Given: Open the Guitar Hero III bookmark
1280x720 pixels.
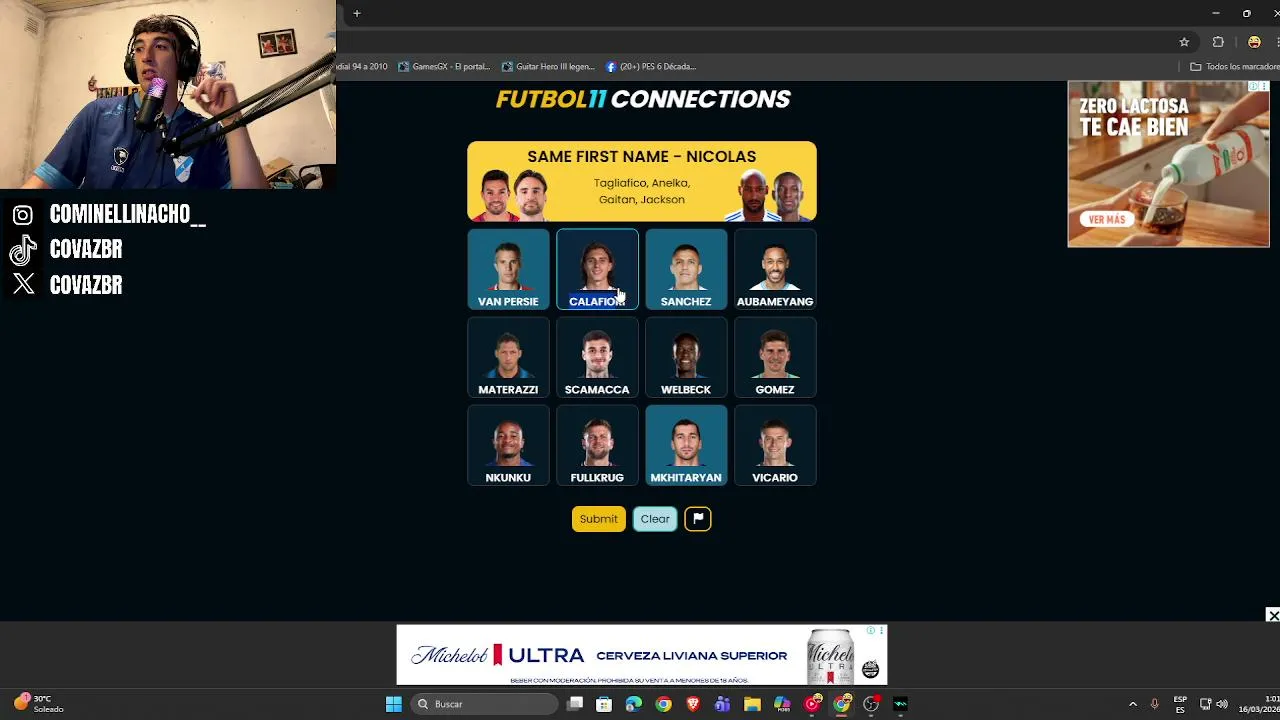Looking at the screenshot, I should (548, 66).
